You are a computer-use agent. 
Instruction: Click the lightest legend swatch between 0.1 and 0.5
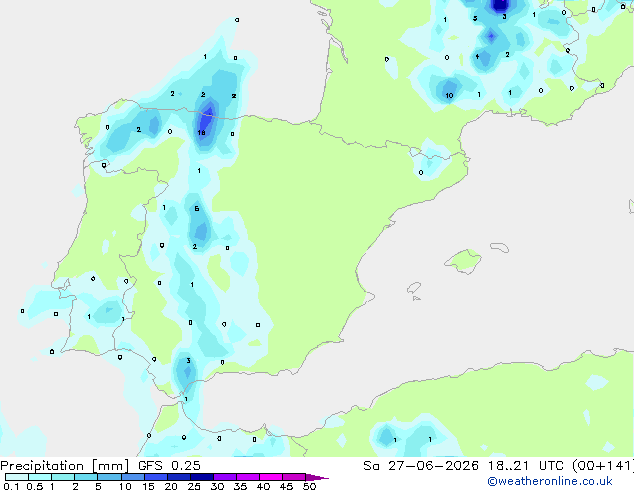(x=17, y=477)
